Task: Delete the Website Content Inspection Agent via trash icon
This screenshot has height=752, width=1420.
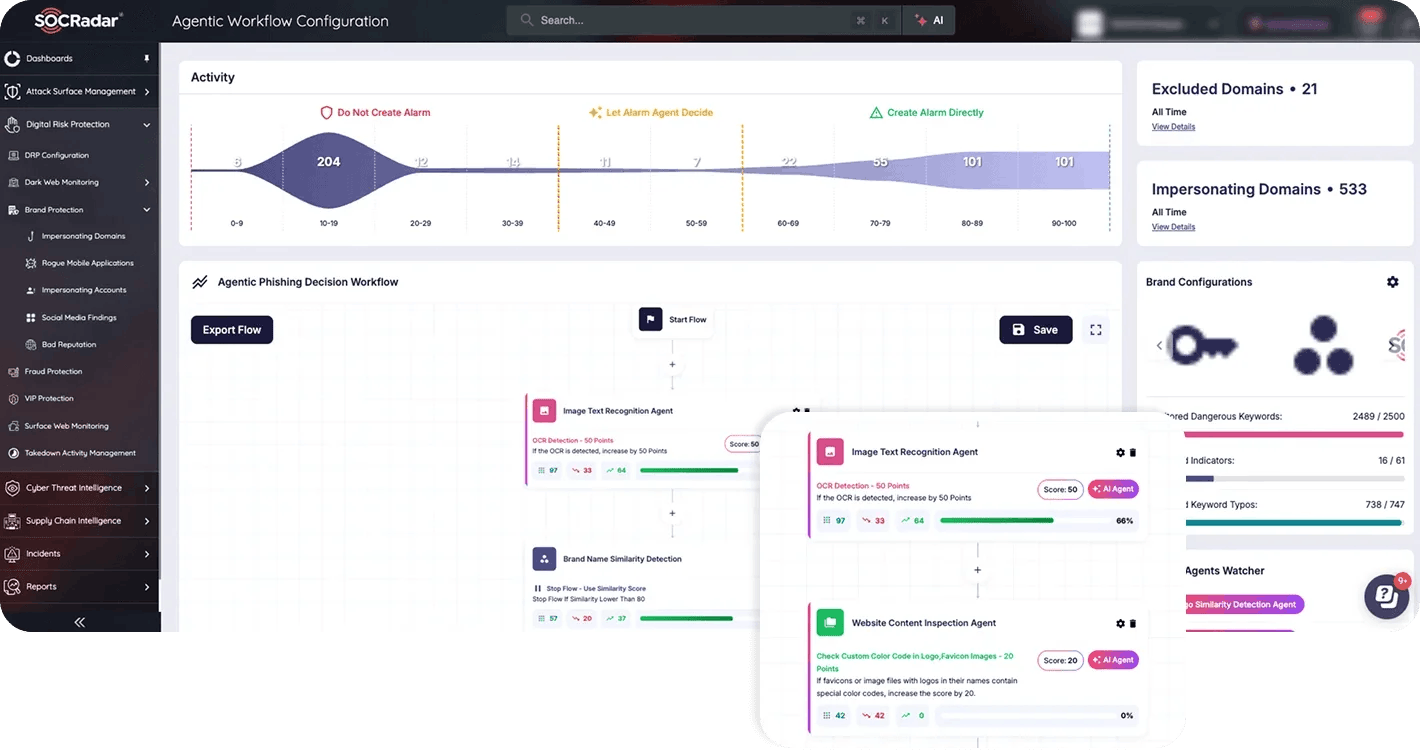Action: click(x=1133, y=622)
